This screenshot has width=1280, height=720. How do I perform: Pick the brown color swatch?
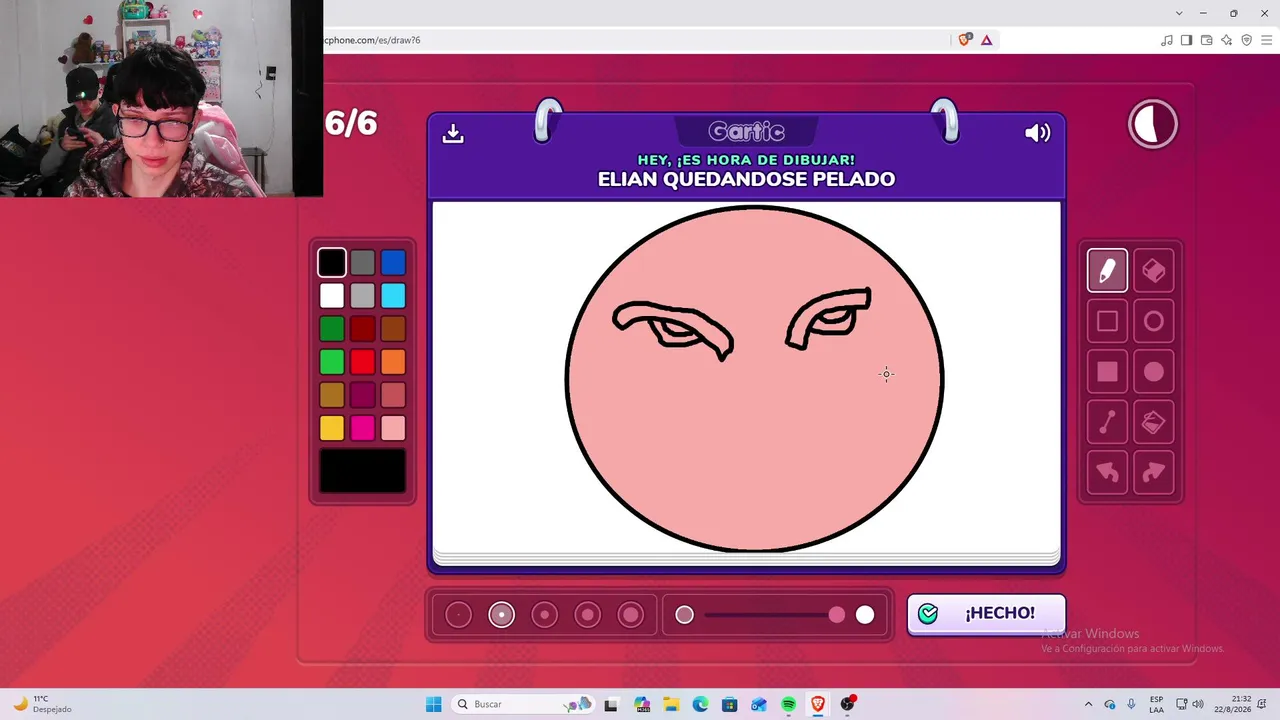(x=393, y=328)
